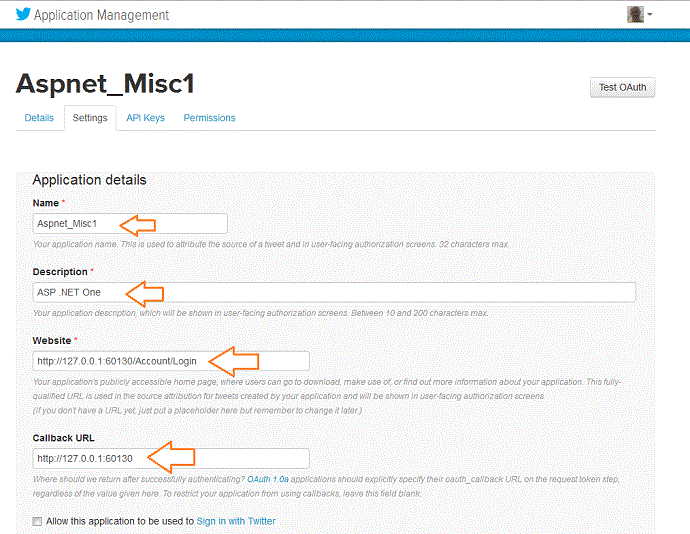Click the Twitter bird logo
This screenshot has width=690, height=534.
(23, 14)
